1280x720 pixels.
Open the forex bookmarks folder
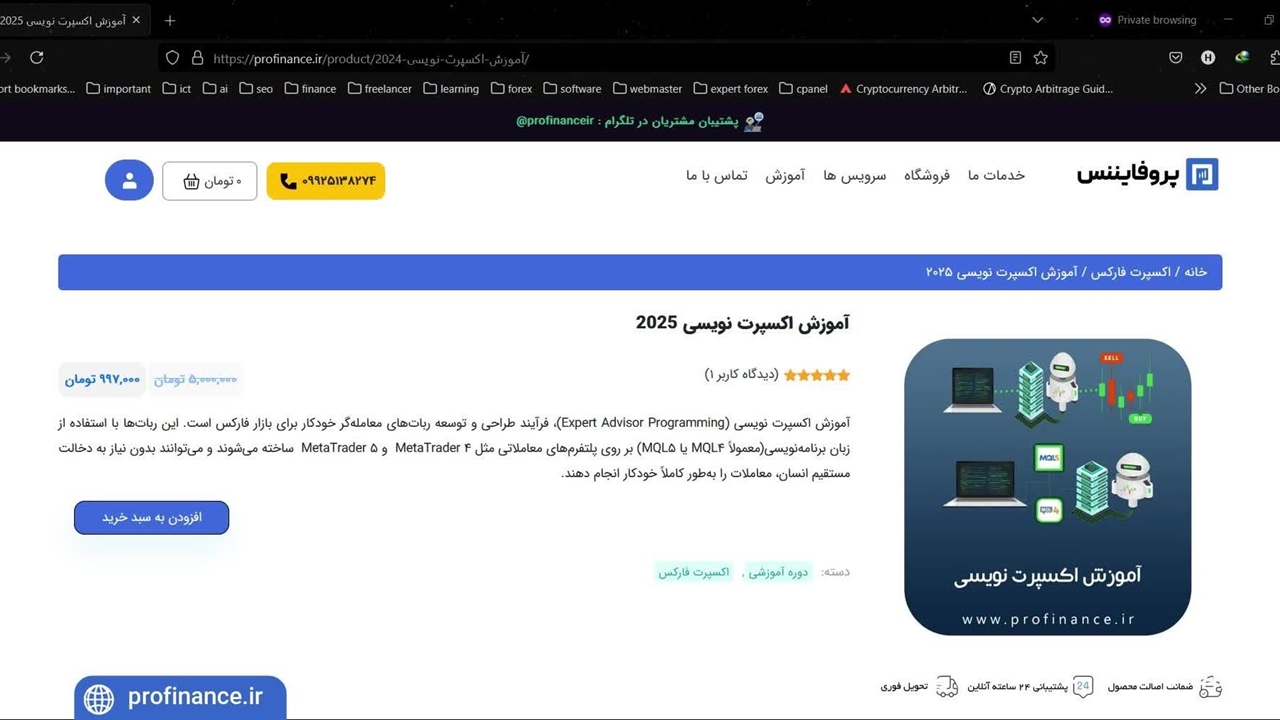(511, 88)
